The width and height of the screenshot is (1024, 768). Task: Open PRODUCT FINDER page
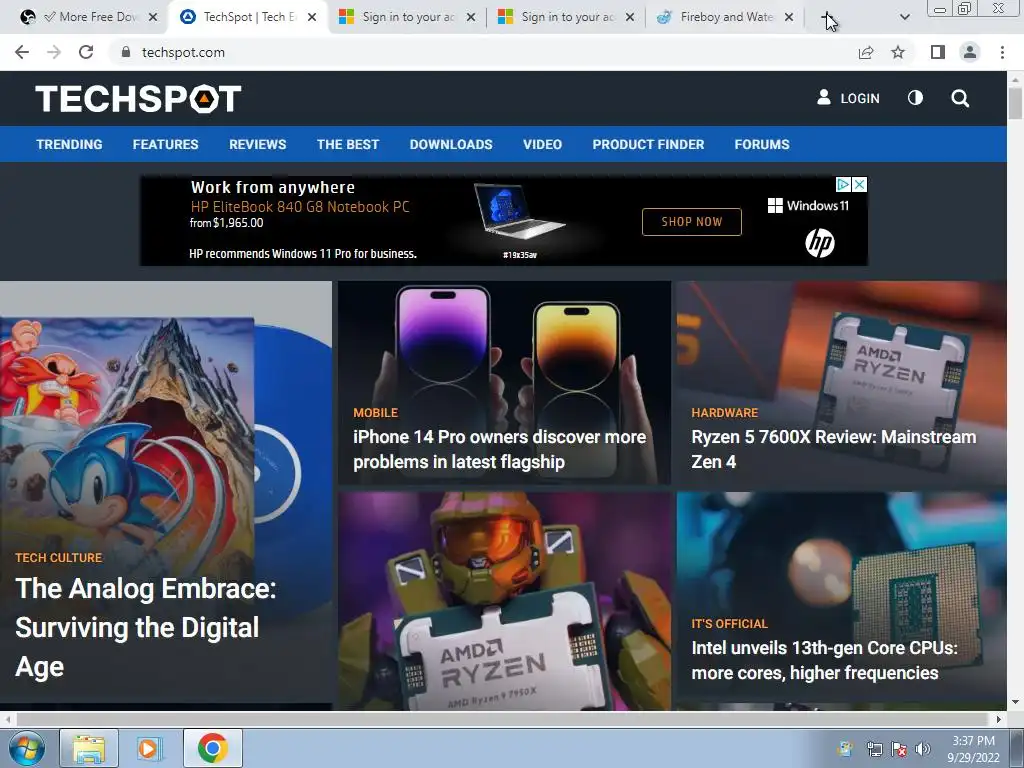click(648, 144)
